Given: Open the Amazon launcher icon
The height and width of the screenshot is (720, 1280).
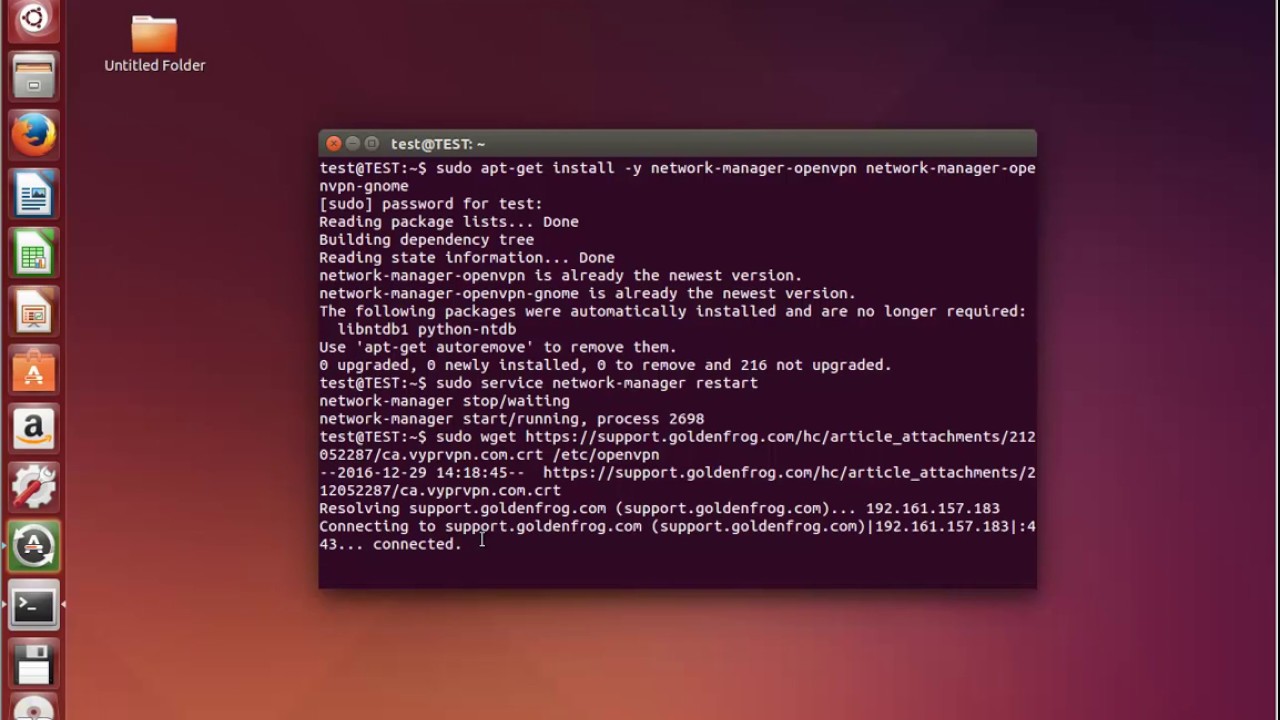Looking at the screenshot, I should click(x=33, y=430).
